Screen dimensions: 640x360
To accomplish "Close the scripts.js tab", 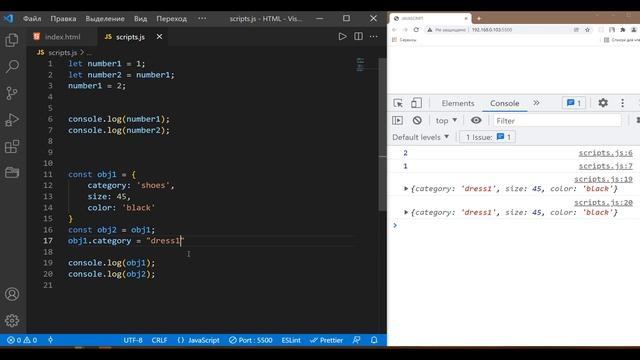I will coord(159,37).
